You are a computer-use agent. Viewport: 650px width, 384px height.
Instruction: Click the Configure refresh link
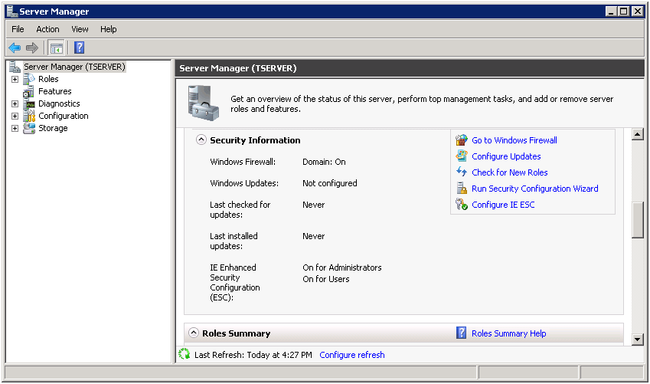(x=352, y=355)
